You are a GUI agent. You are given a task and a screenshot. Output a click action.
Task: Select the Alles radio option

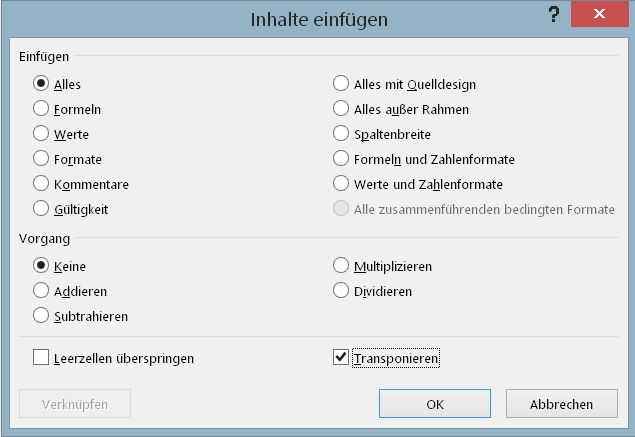coord(41,84)
